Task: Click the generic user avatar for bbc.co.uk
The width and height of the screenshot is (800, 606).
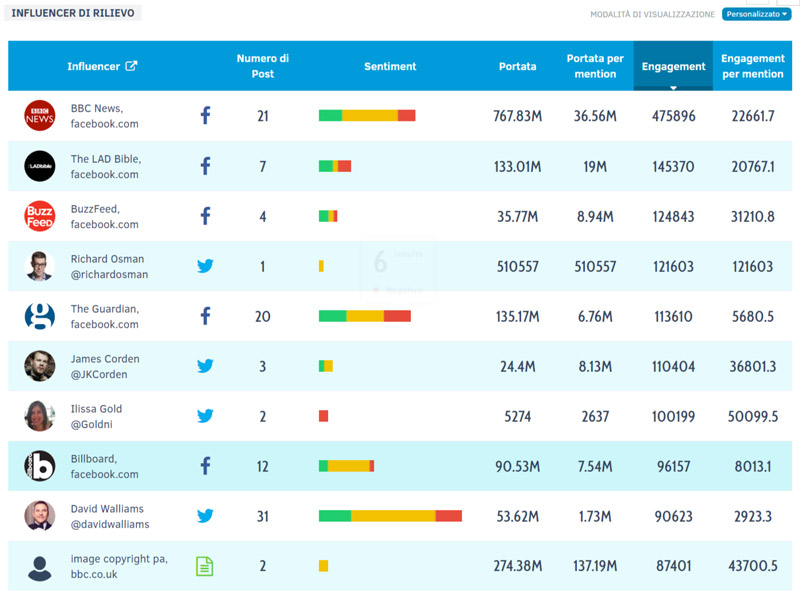Action: click(40, 568)
